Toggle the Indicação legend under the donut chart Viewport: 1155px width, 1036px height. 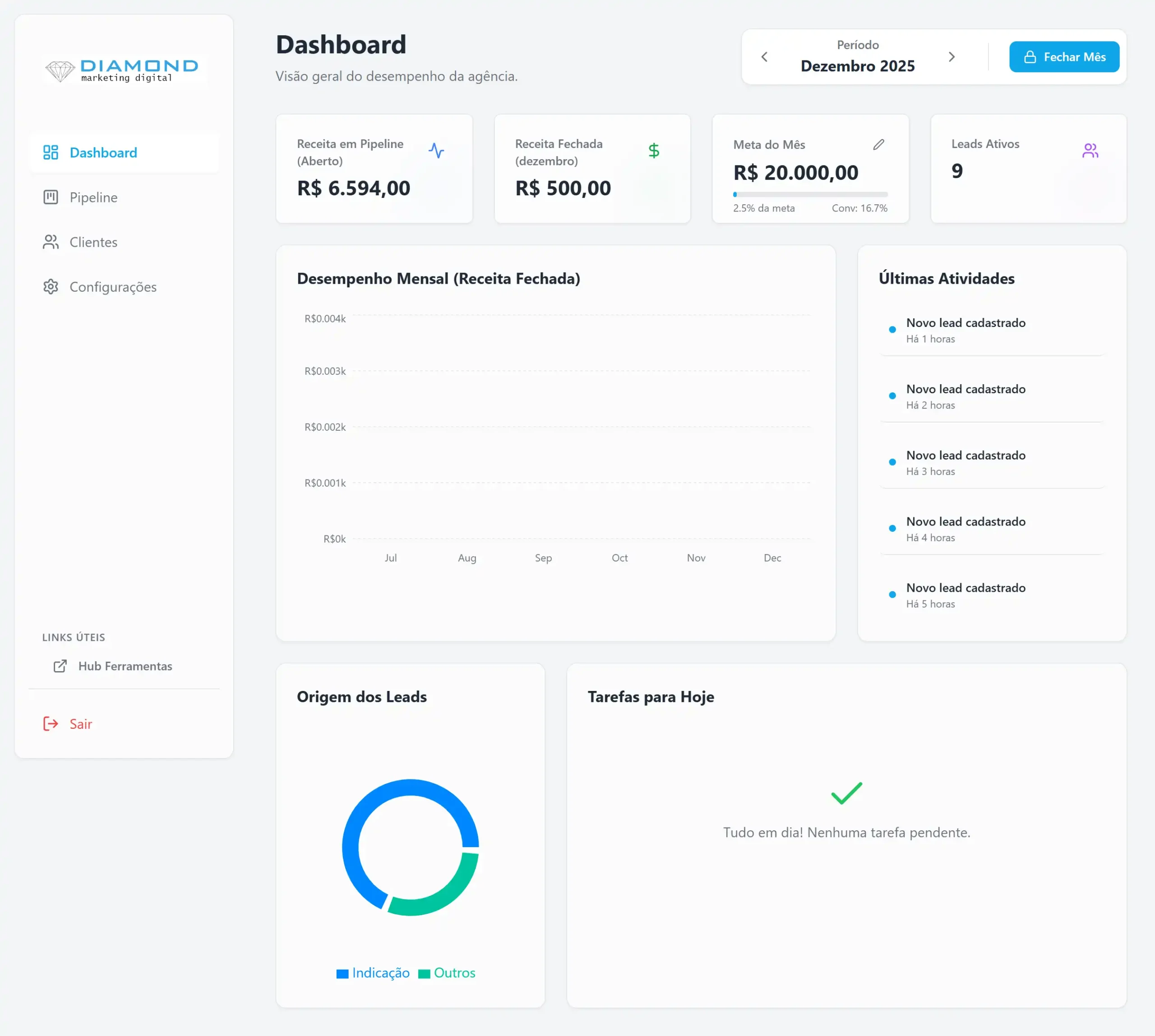click(373, 973)
